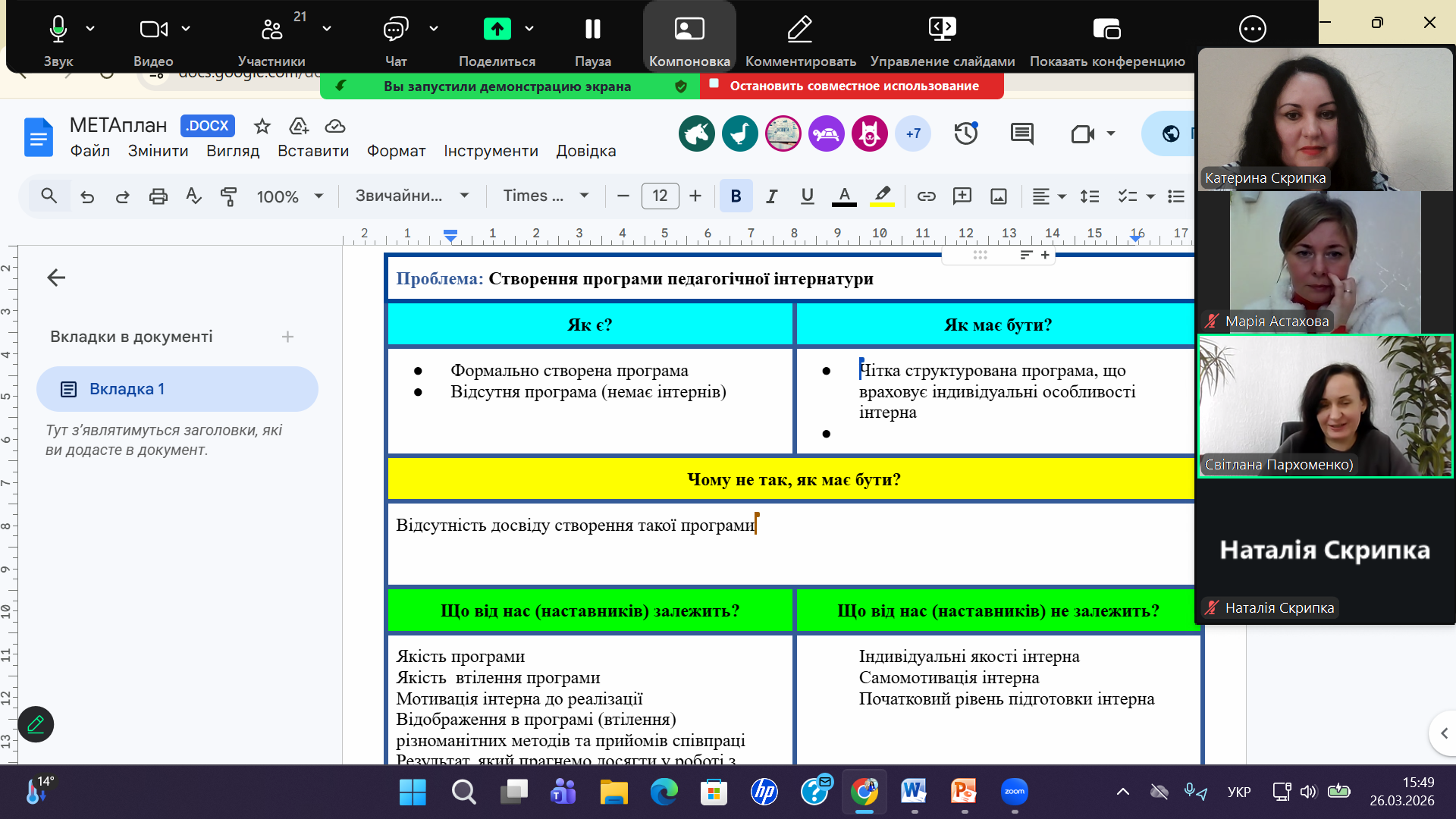
Task: Toggle italic formatting button
Action: pyautogui.click(x=771, y=196)
